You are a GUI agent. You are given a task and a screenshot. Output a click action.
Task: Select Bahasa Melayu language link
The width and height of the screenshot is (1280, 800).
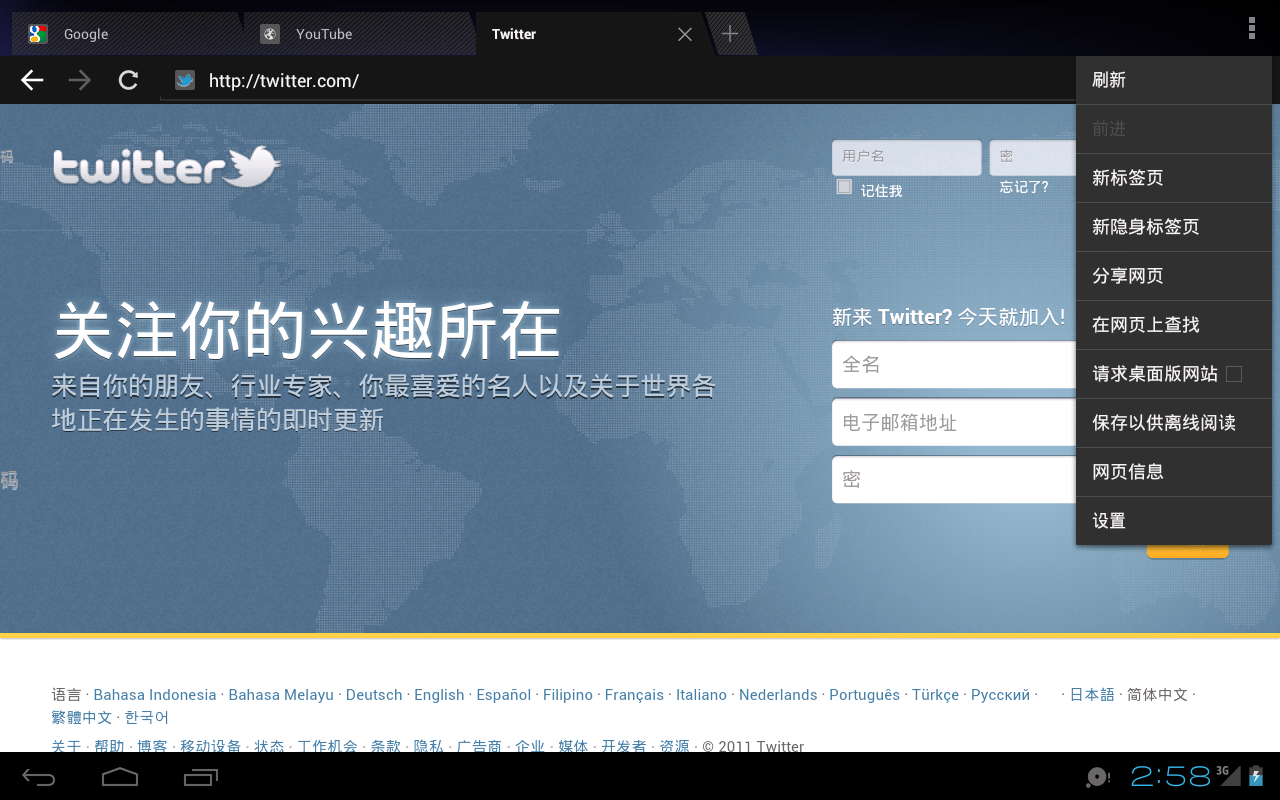coord(281,695)
